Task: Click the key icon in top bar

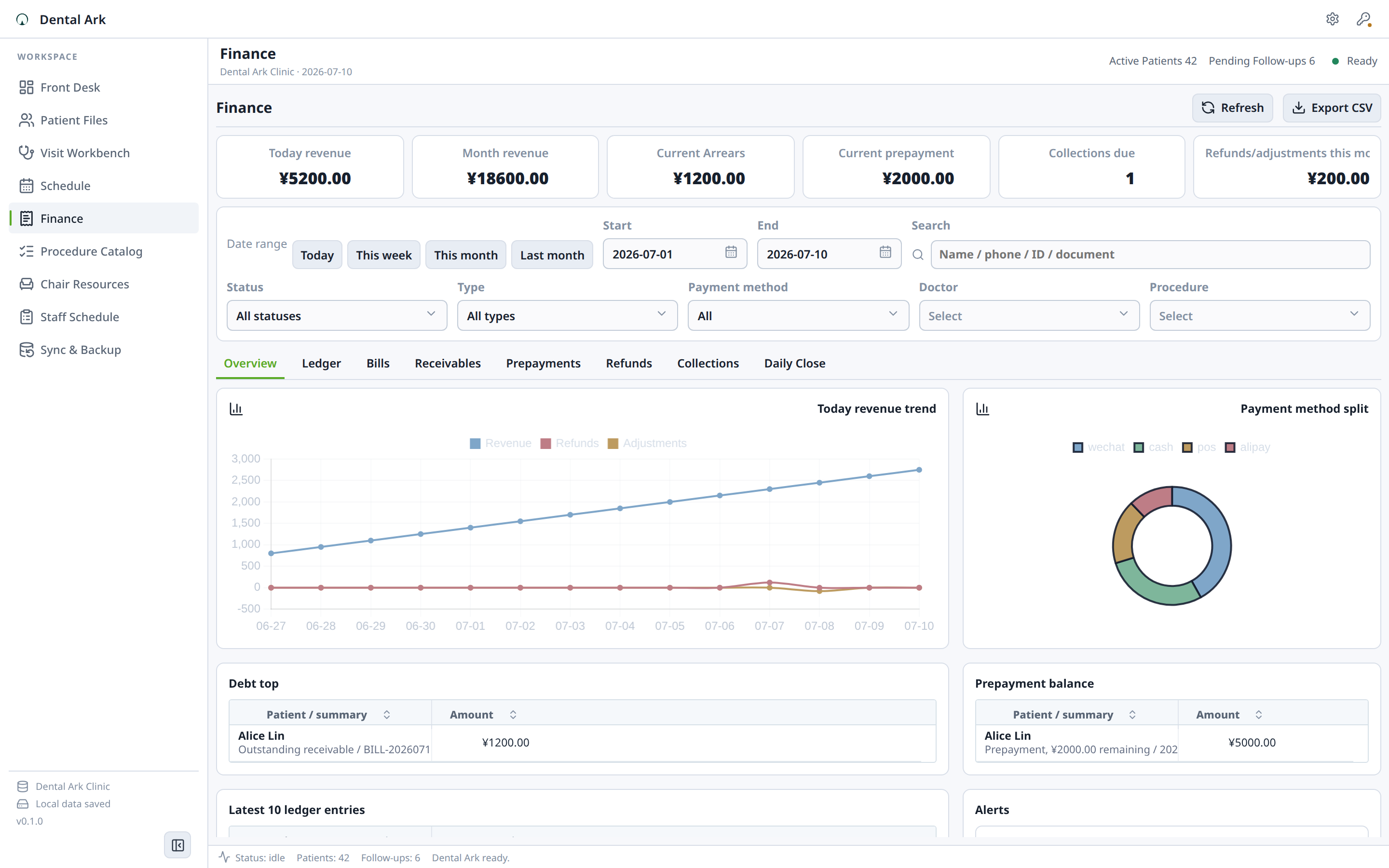Action: coord(1364,19)
